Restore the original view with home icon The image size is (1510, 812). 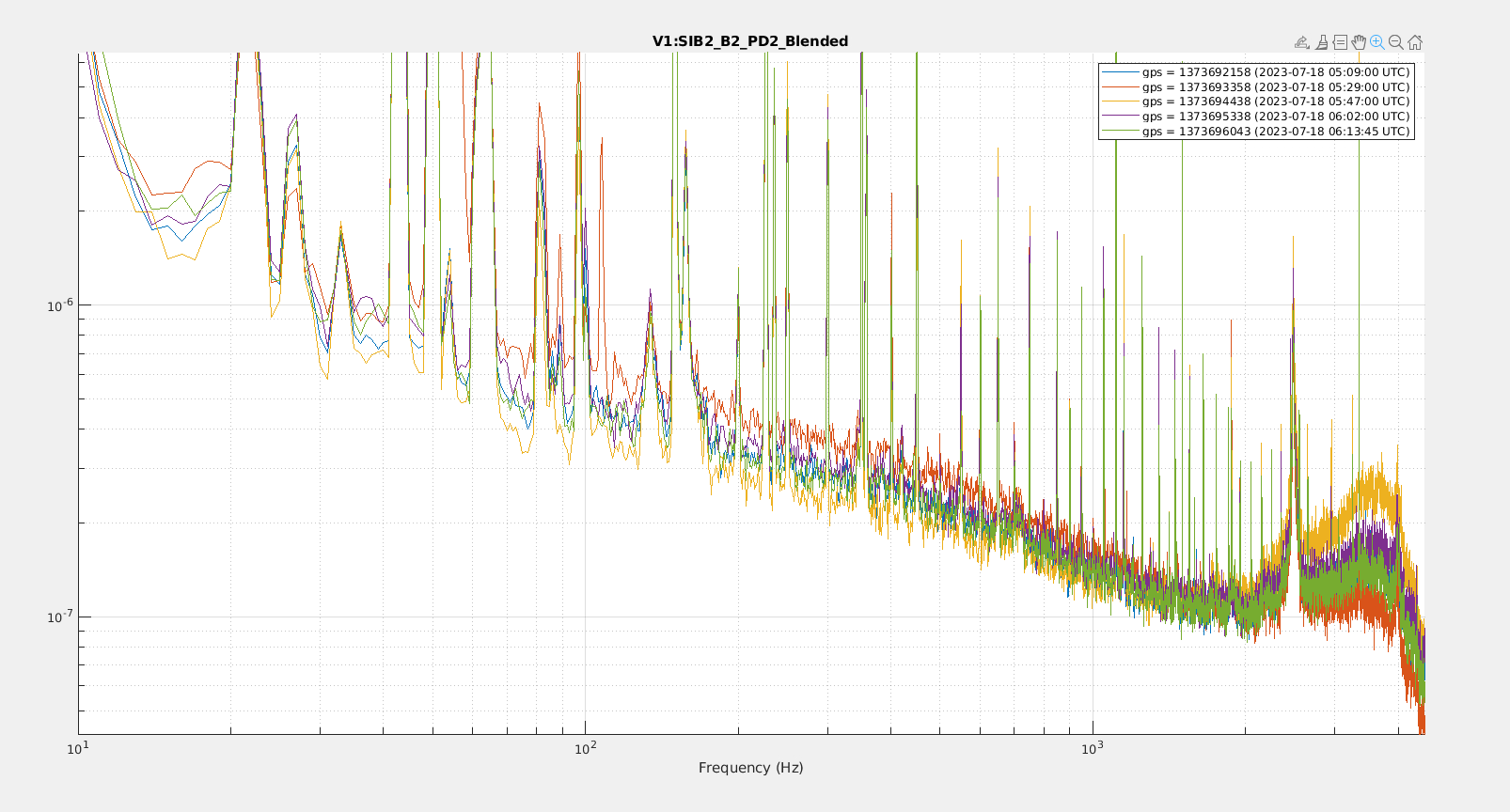point(1415,42)
